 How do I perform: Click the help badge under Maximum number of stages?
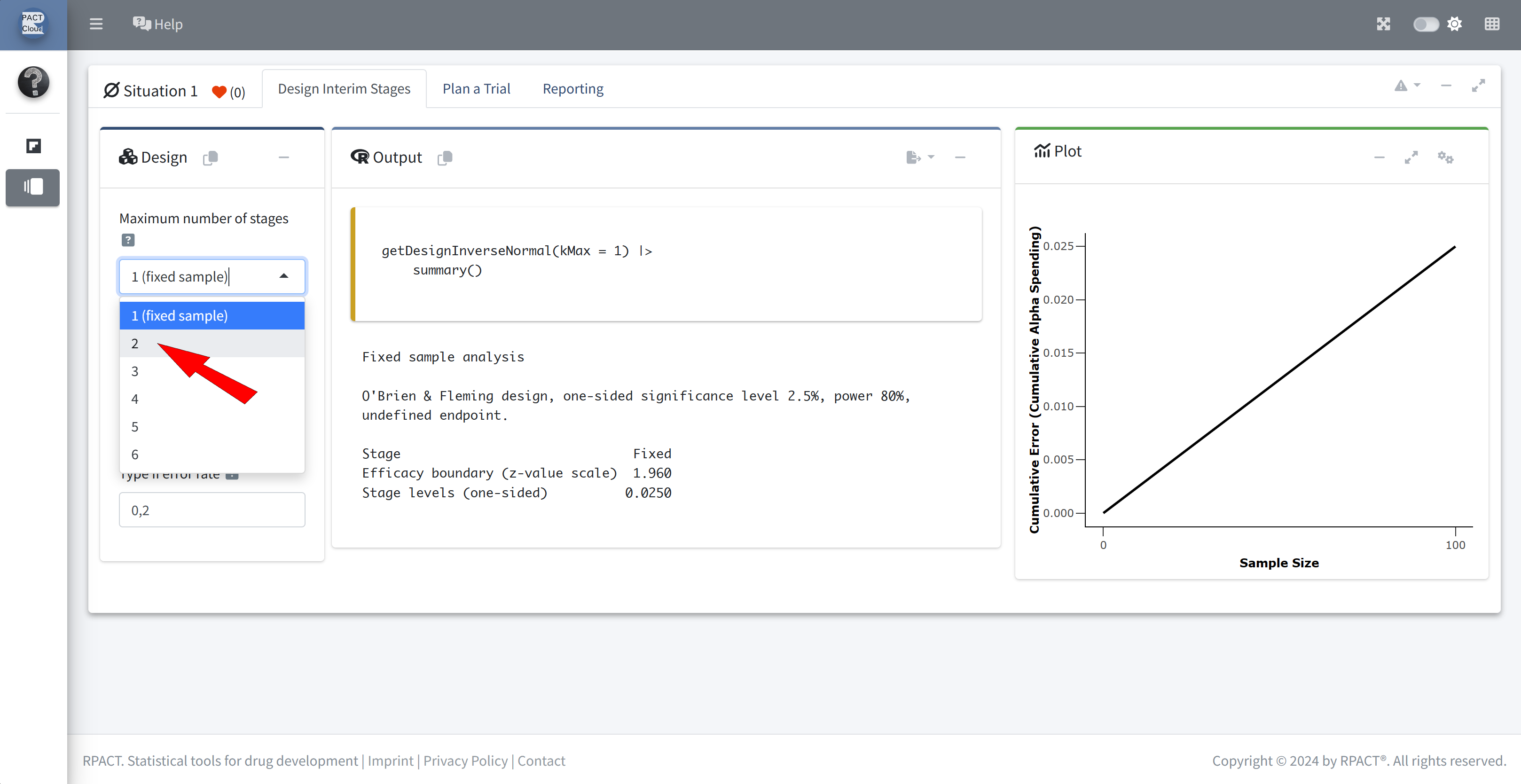(128, 240)
